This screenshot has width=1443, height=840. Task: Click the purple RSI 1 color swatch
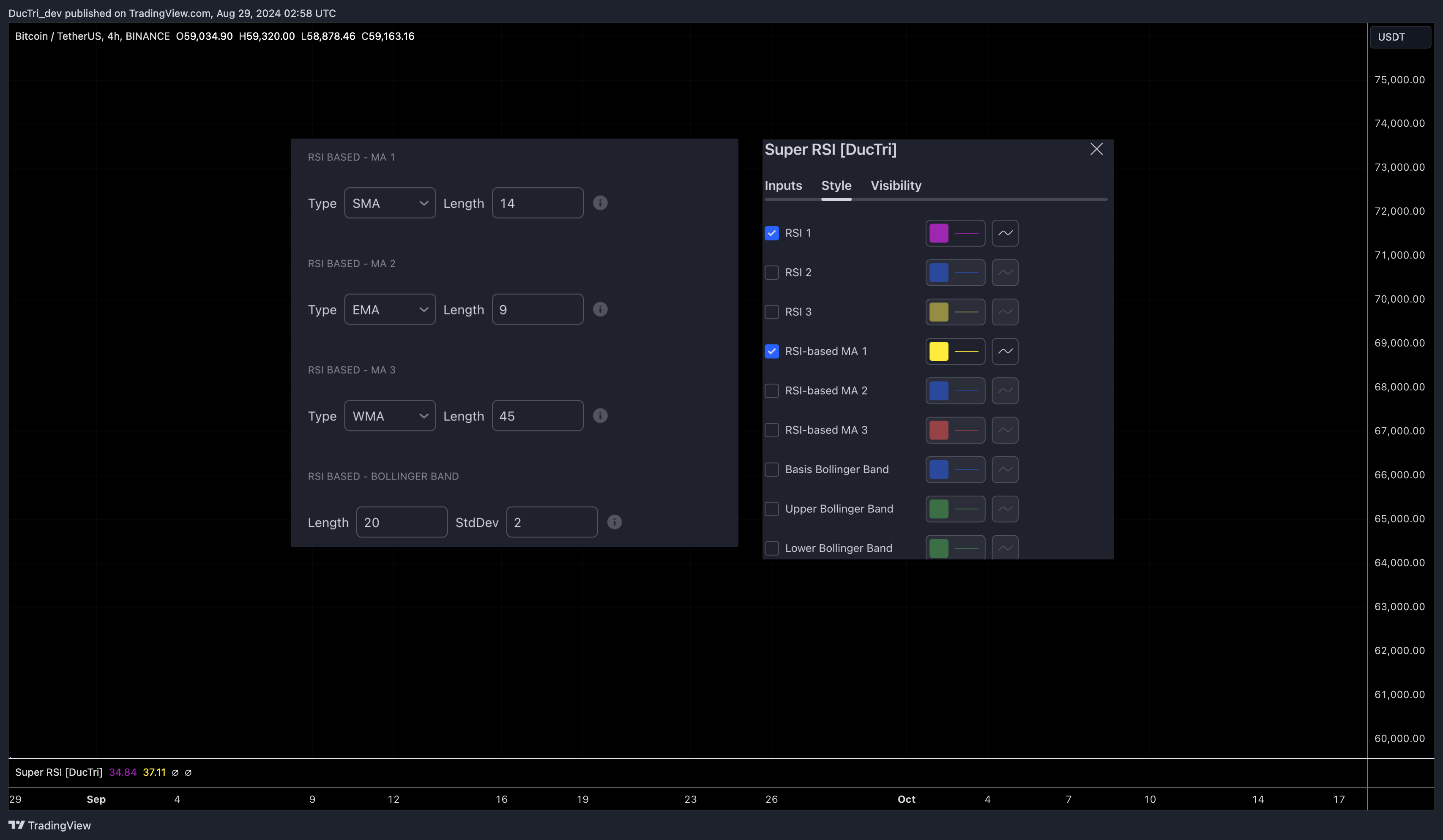tap(938, 233)
